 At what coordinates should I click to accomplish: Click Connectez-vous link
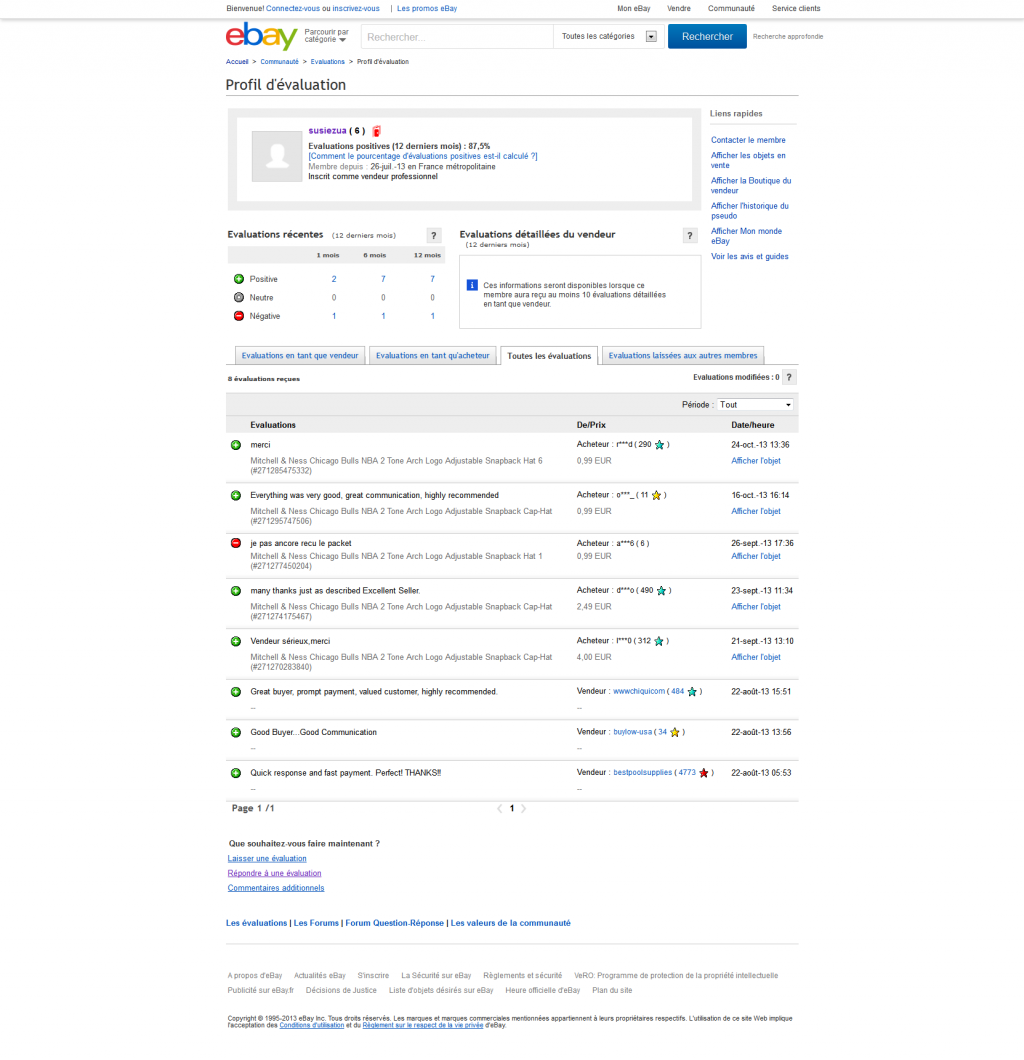293,9
